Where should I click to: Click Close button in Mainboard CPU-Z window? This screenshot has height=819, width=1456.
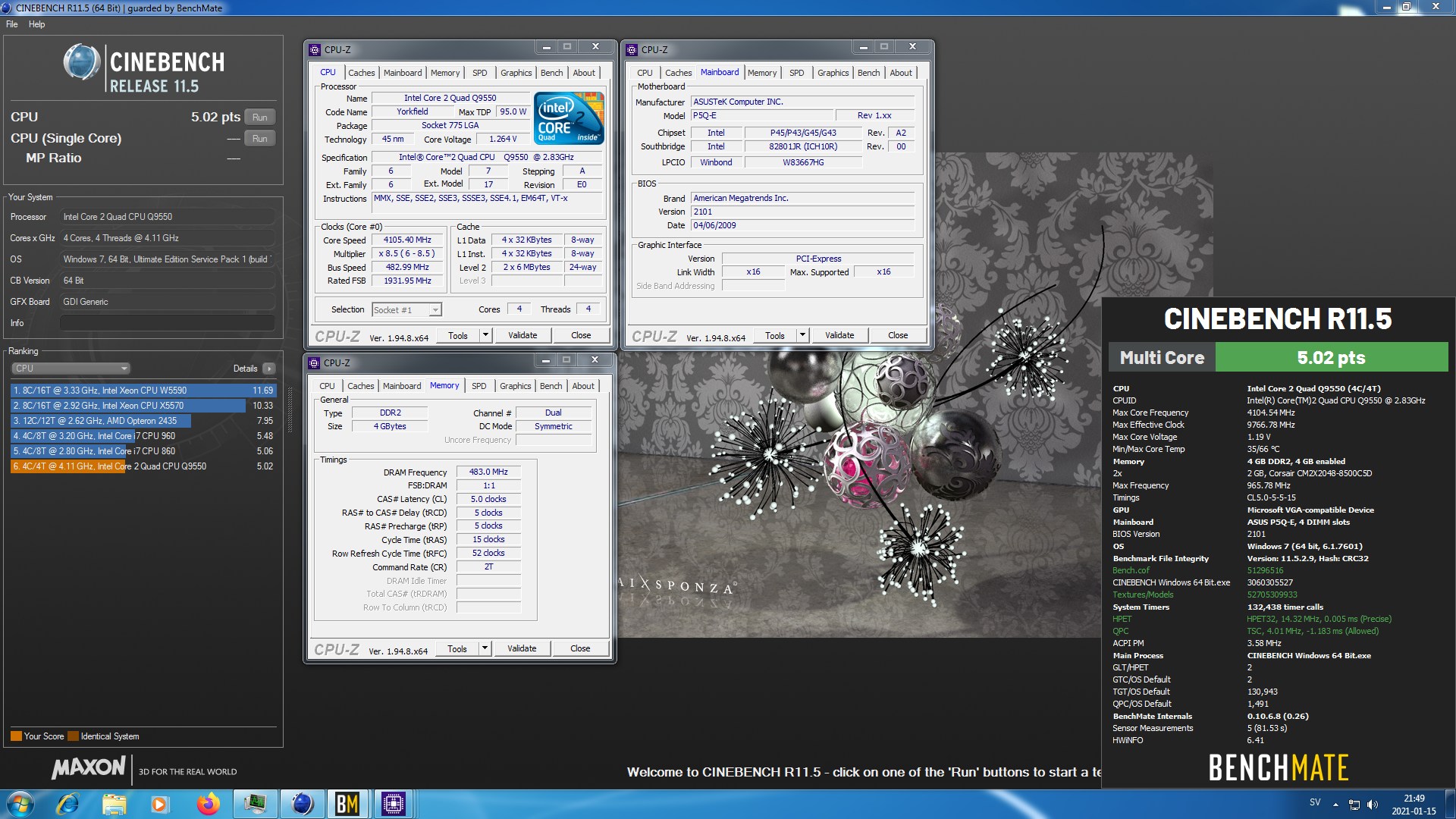pyautogui.click(x=898, y=335)
